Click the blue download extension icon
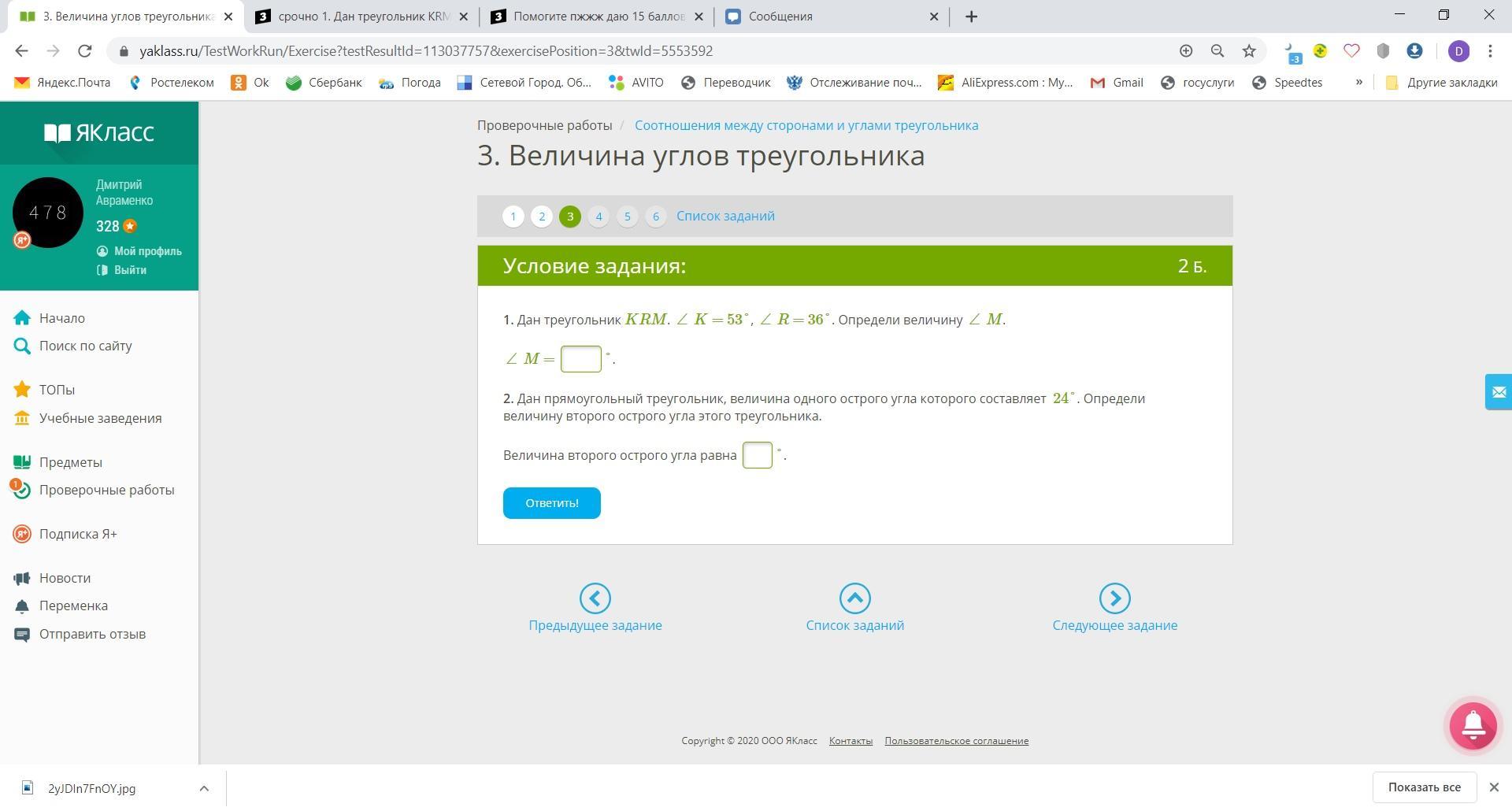1512x811 pixels. click(x=1414, y=51)
